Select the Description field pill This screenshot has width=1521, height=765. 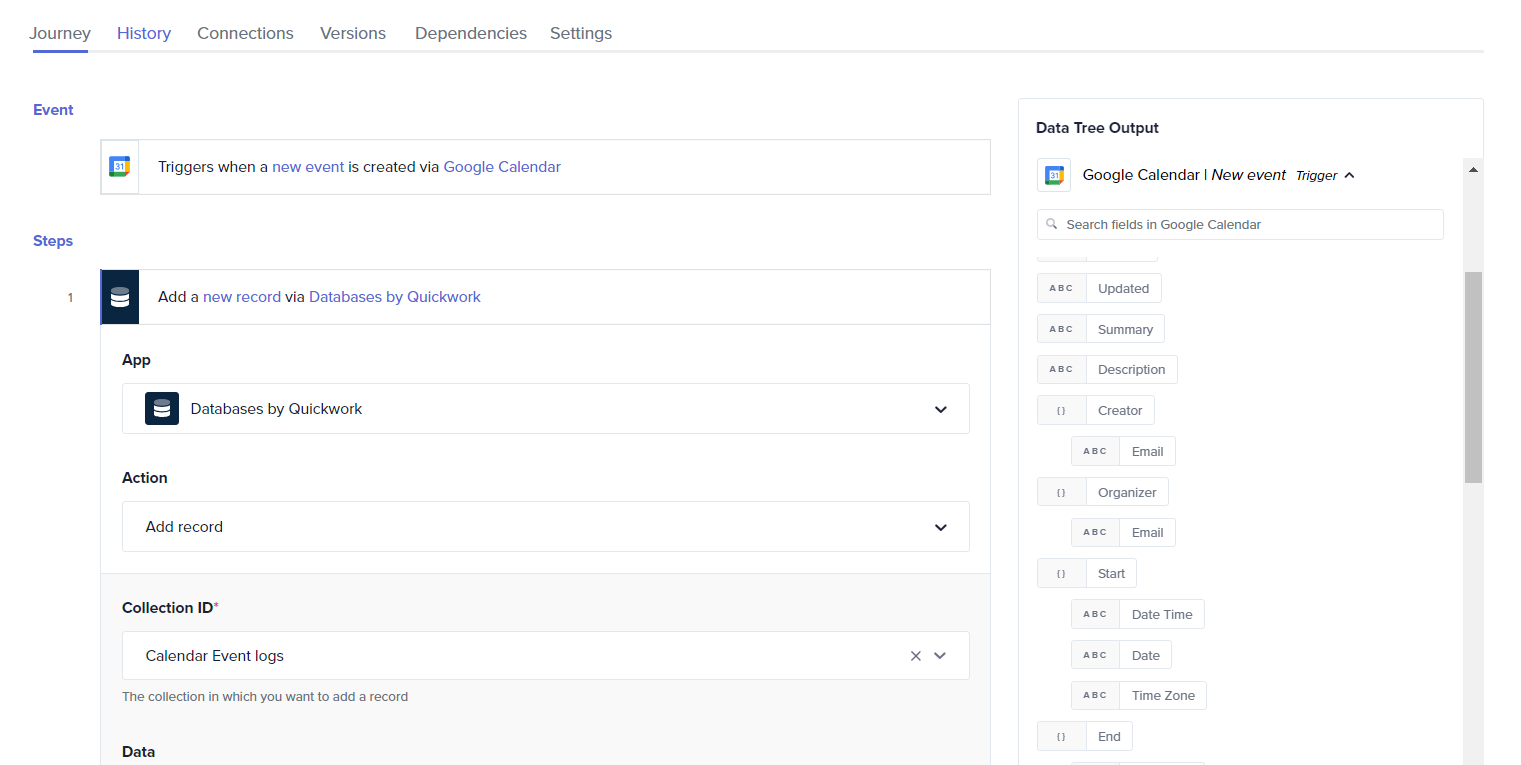tap(1107, 369)
